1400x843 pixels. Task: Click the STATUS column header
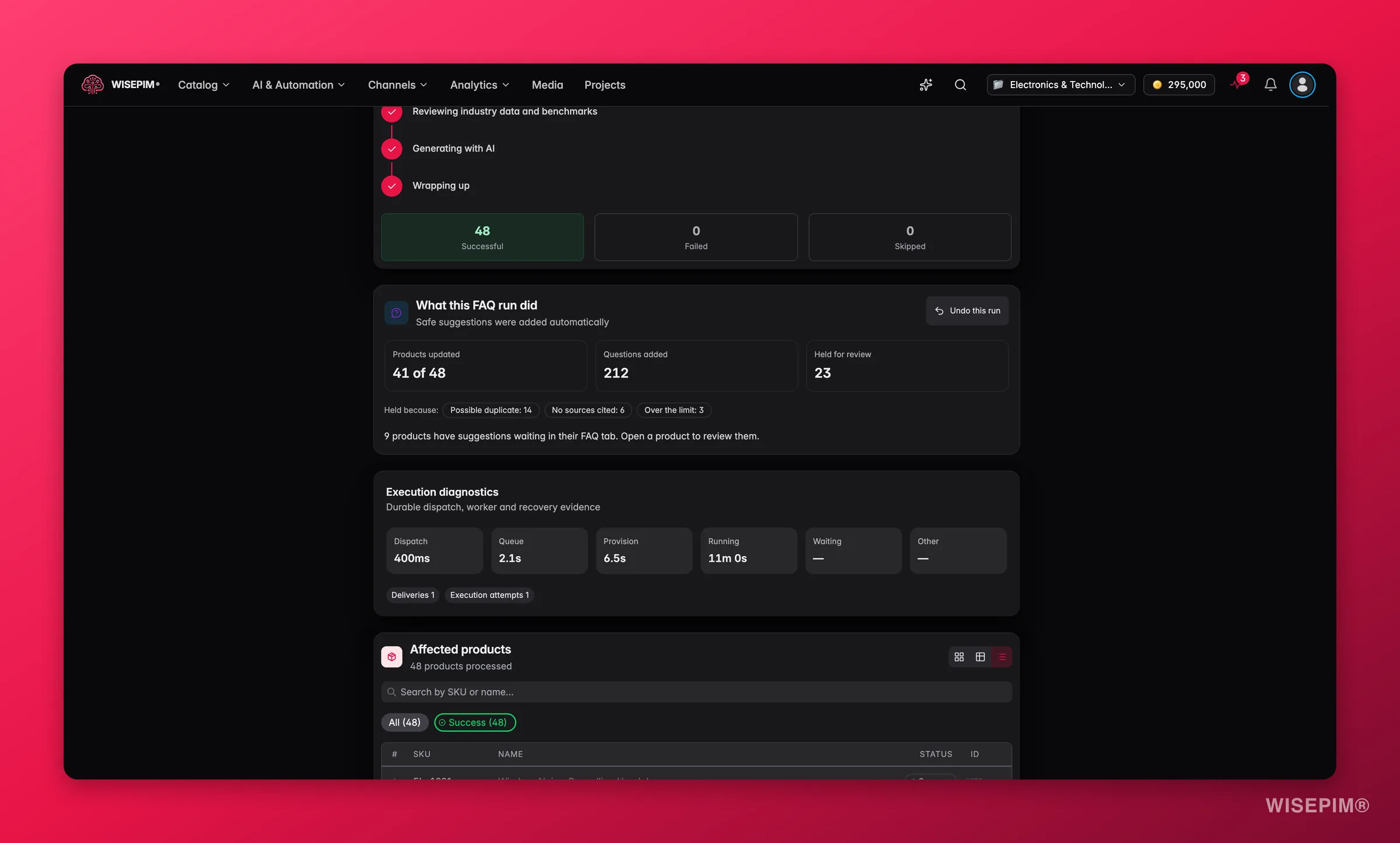pyautogui.click(x=936, y=754)
